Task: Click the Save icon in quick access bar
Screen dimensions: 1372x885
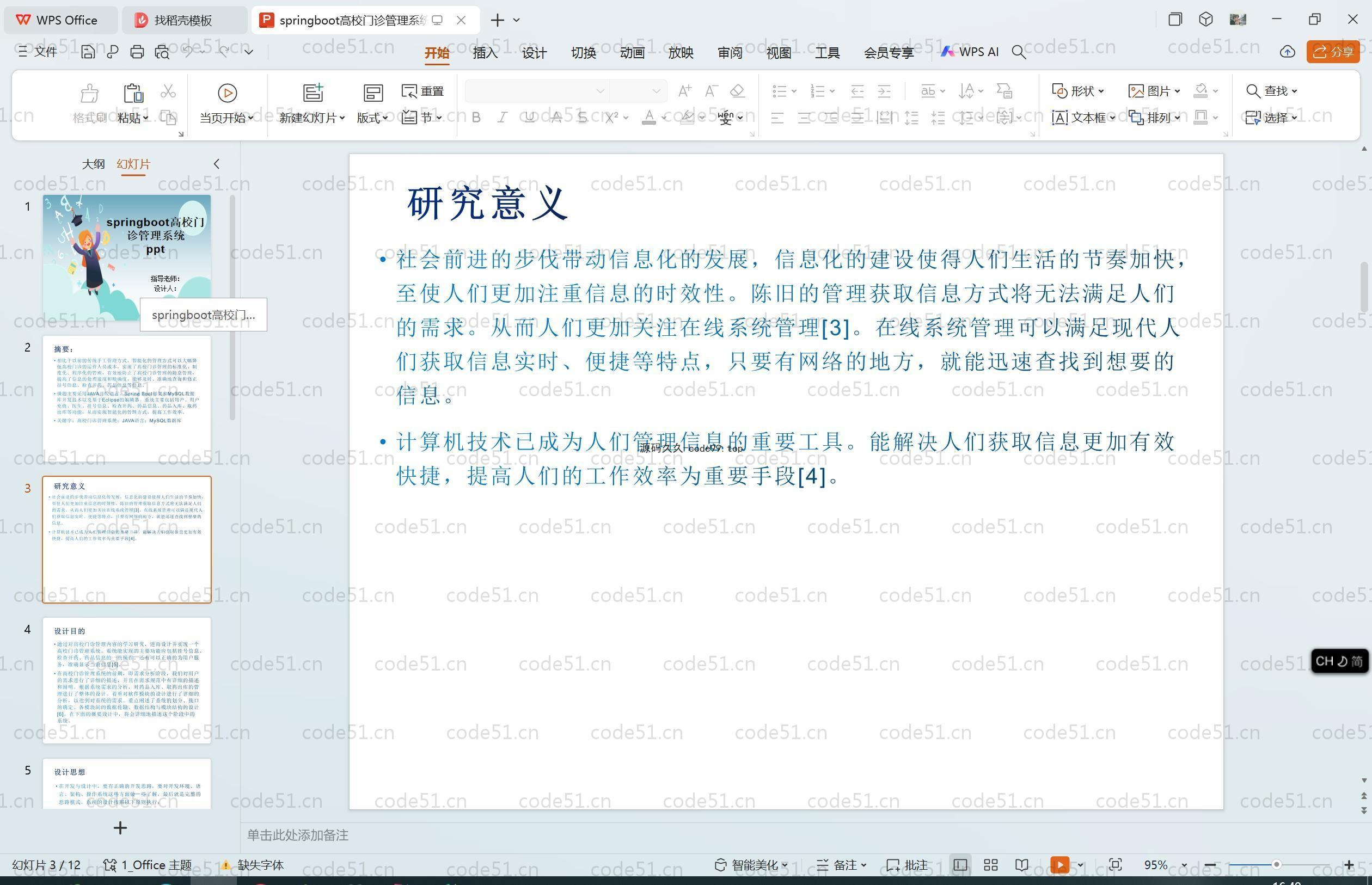Action: click(x=88, y=52)
